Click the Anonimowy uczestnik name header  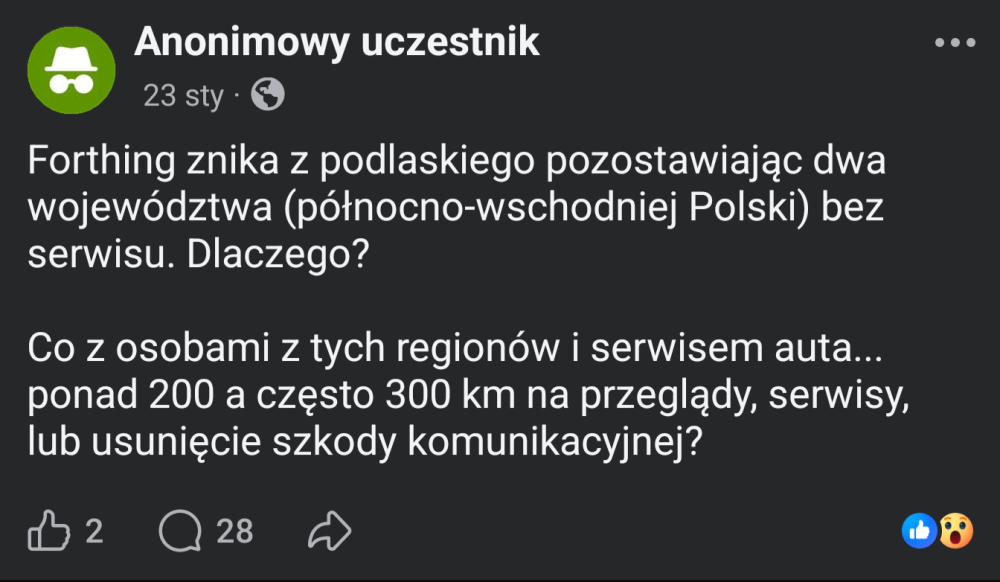tap(335, 41)
